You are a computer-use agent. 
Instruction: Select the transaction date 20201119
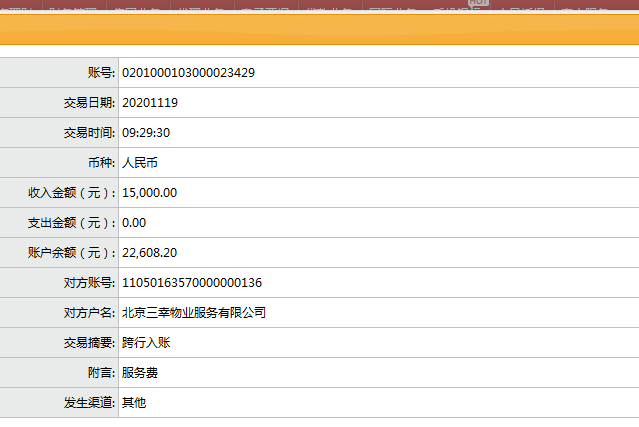tap(150, 103)
